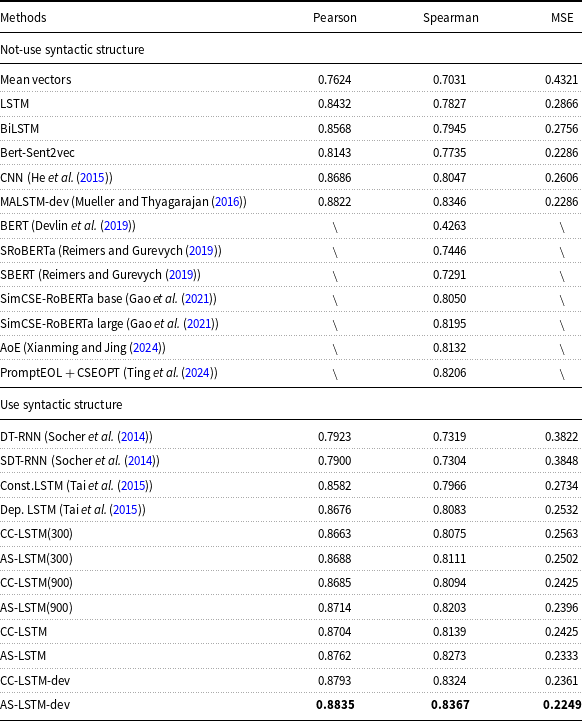This screenshot has height=721, width=582.
Task: Click the Methods column header
Action: click(23, 17)
